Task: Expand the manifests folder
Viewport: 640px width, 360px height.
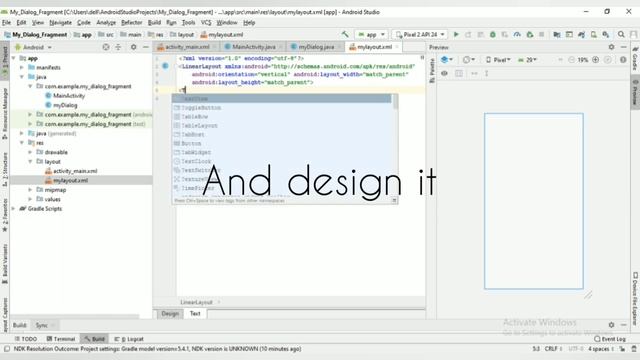Action: point(22,67)
